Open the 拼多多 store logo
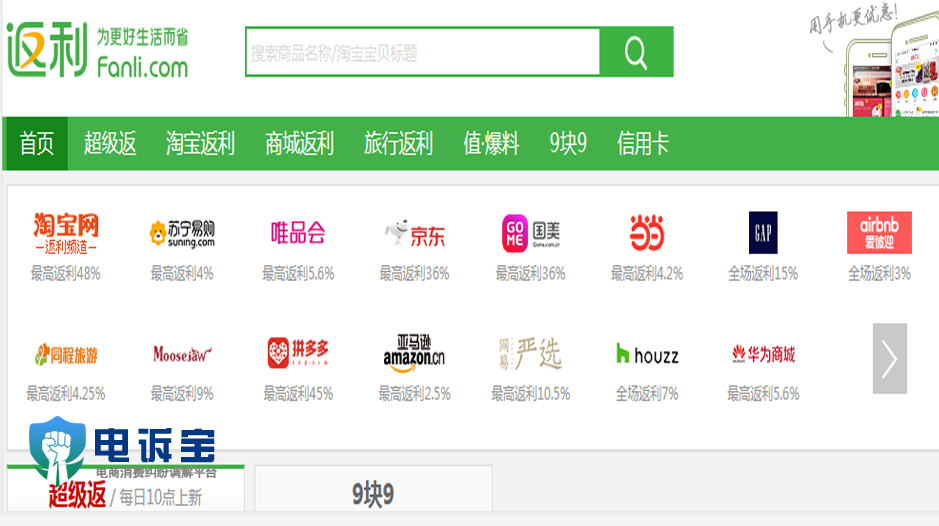The height and width of the screenshot is (526, 939). coord(298,353)
